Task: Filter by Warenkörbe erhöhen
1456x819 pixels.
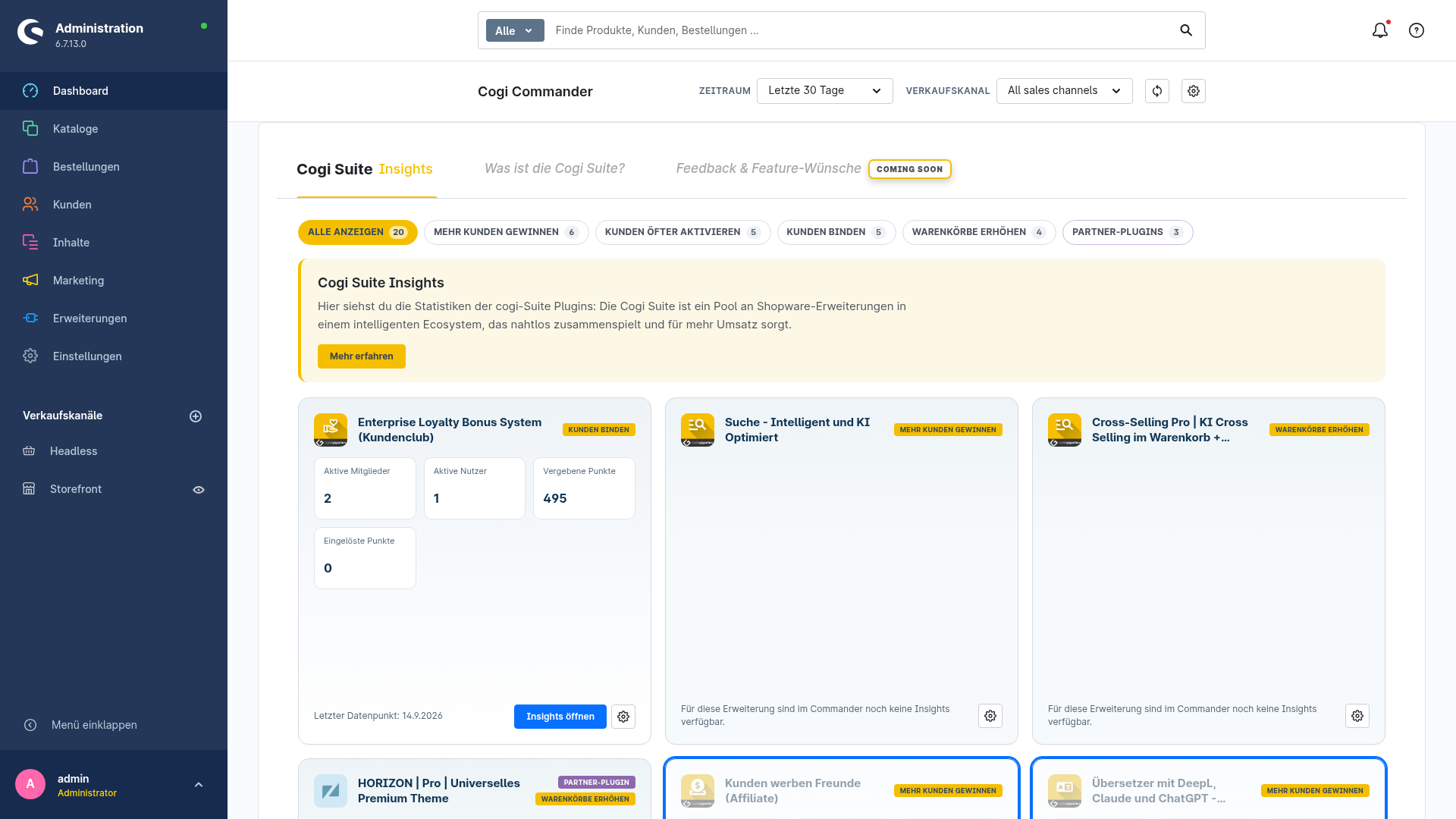Action: tap(979, 232)
